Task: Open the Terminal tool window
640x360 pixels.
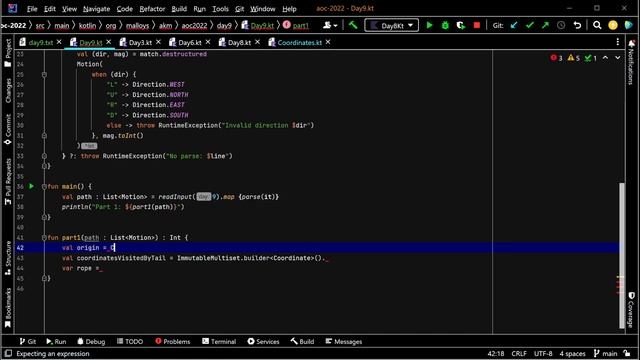Action: 219,342
